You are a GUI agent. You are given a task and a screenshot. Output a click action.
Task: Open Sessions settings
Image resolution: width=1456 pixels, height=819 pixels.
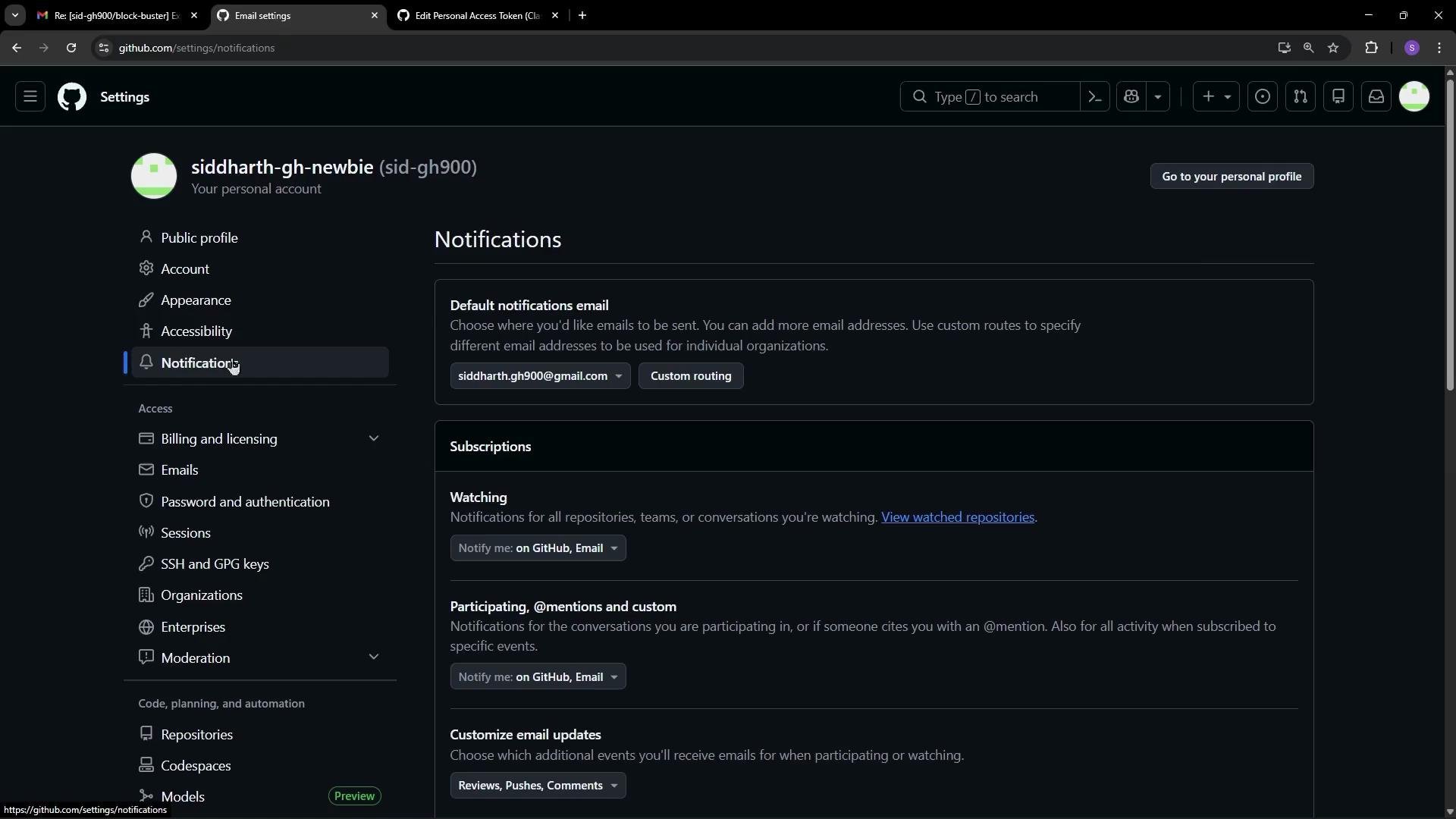coord(260,533)
